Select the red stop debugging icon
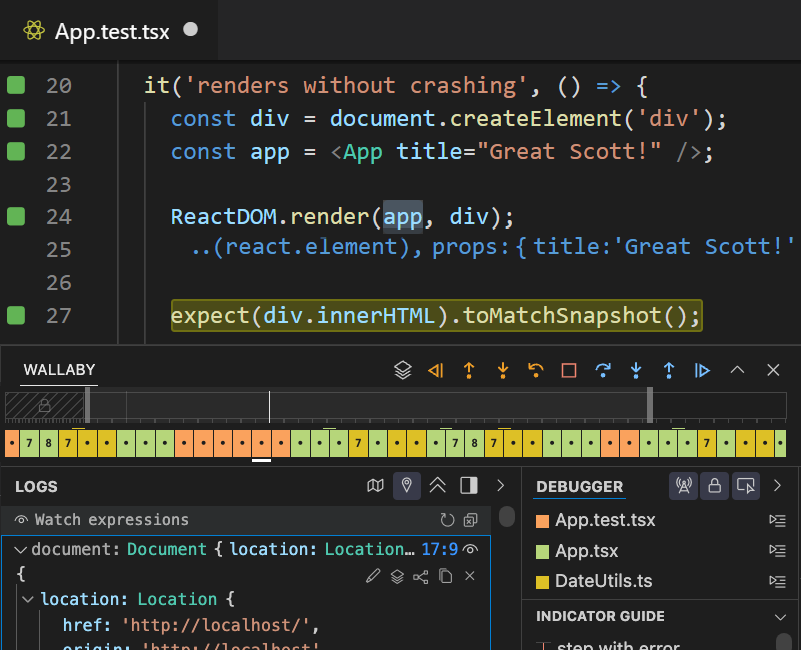The image size is (801, 650). 567,370
